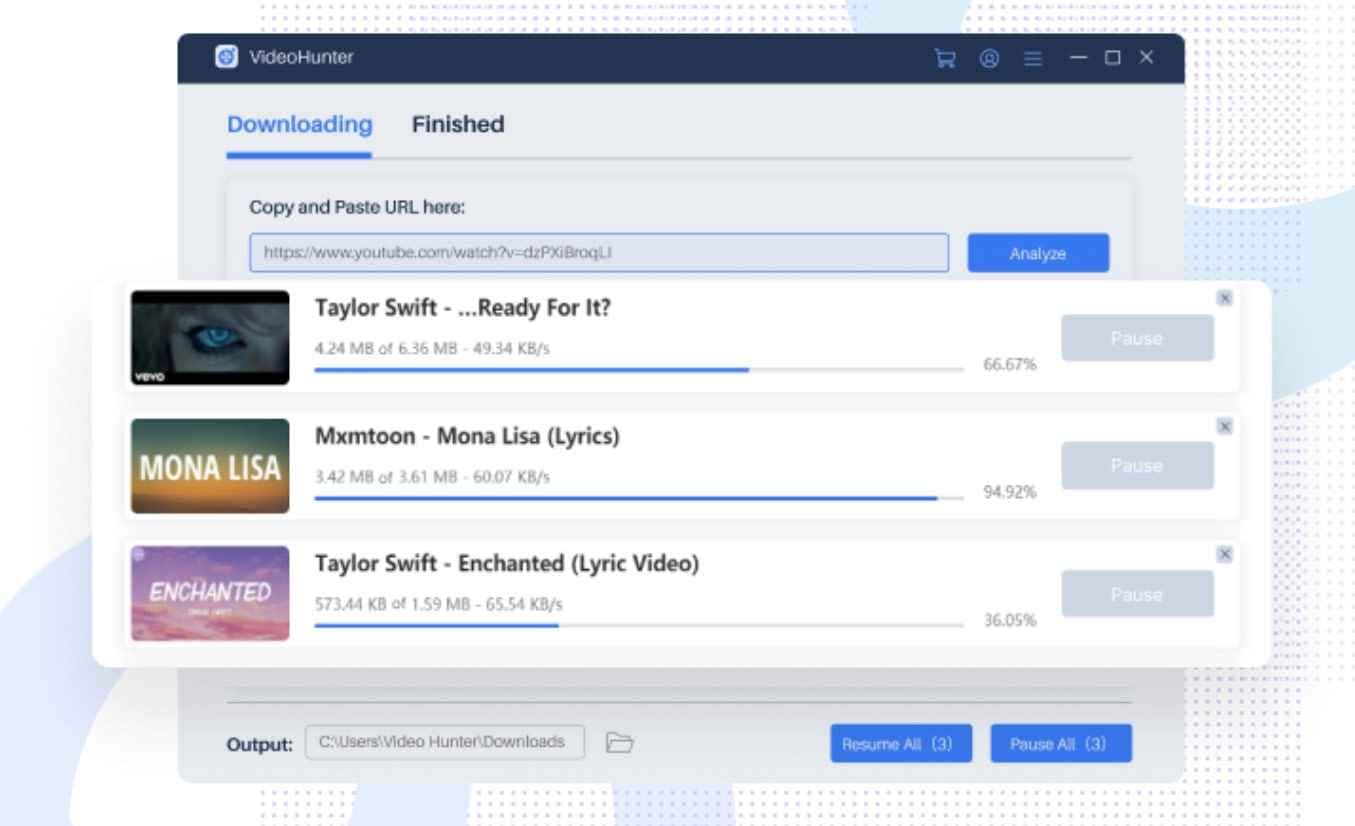Remove the Mona Lisa download
Screen dimensions: 1355x826
[x=1225, y=426]
